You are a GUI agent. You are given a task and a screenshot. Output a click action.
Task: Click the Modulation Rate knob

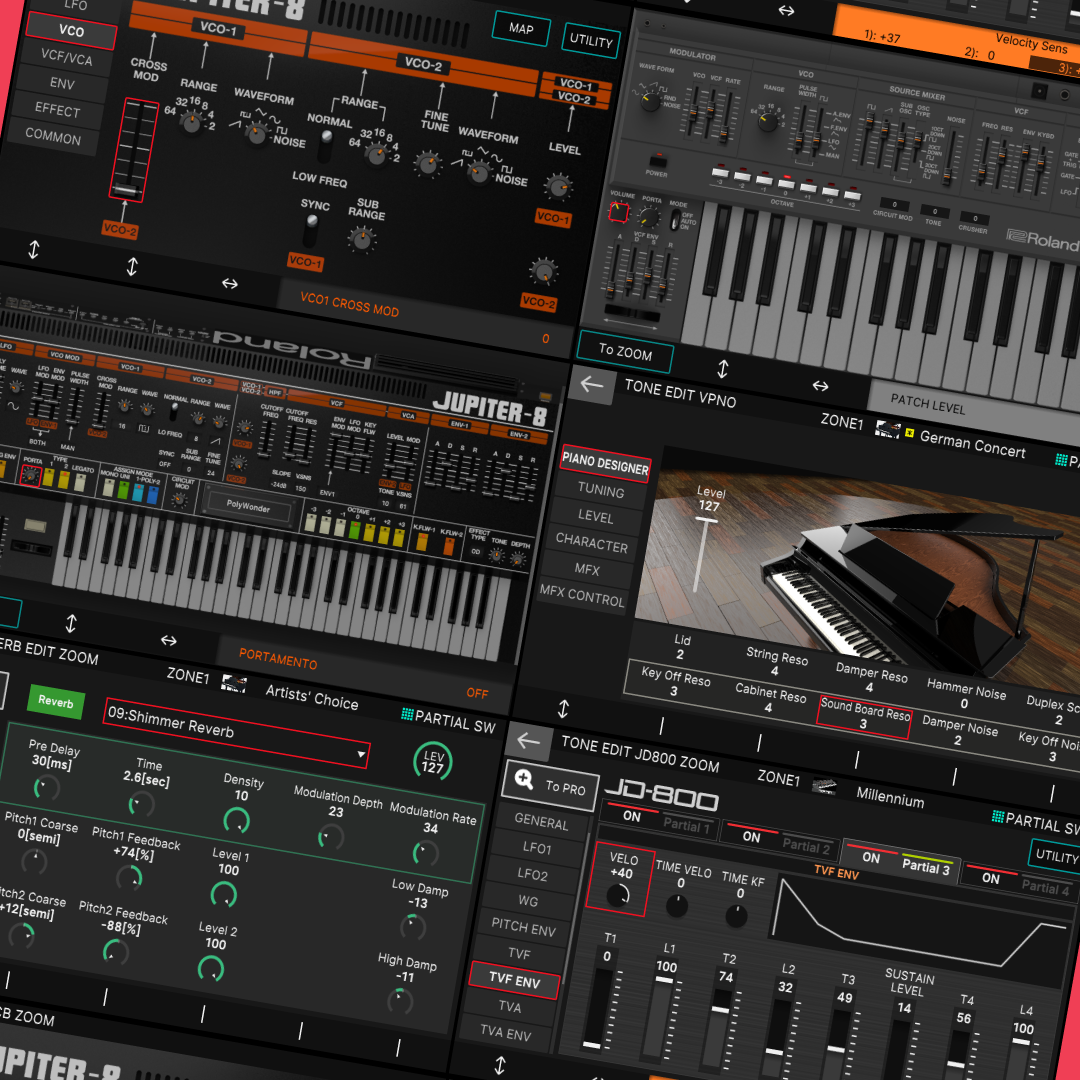coord(425,853)
